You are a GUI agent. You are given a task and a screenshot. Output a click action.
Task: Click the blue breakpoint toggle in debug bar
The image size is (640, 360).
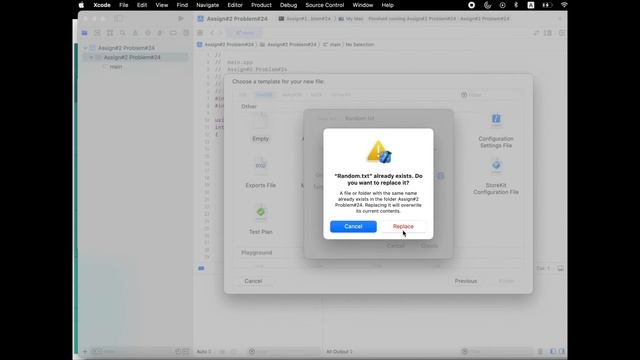point(201,268)
